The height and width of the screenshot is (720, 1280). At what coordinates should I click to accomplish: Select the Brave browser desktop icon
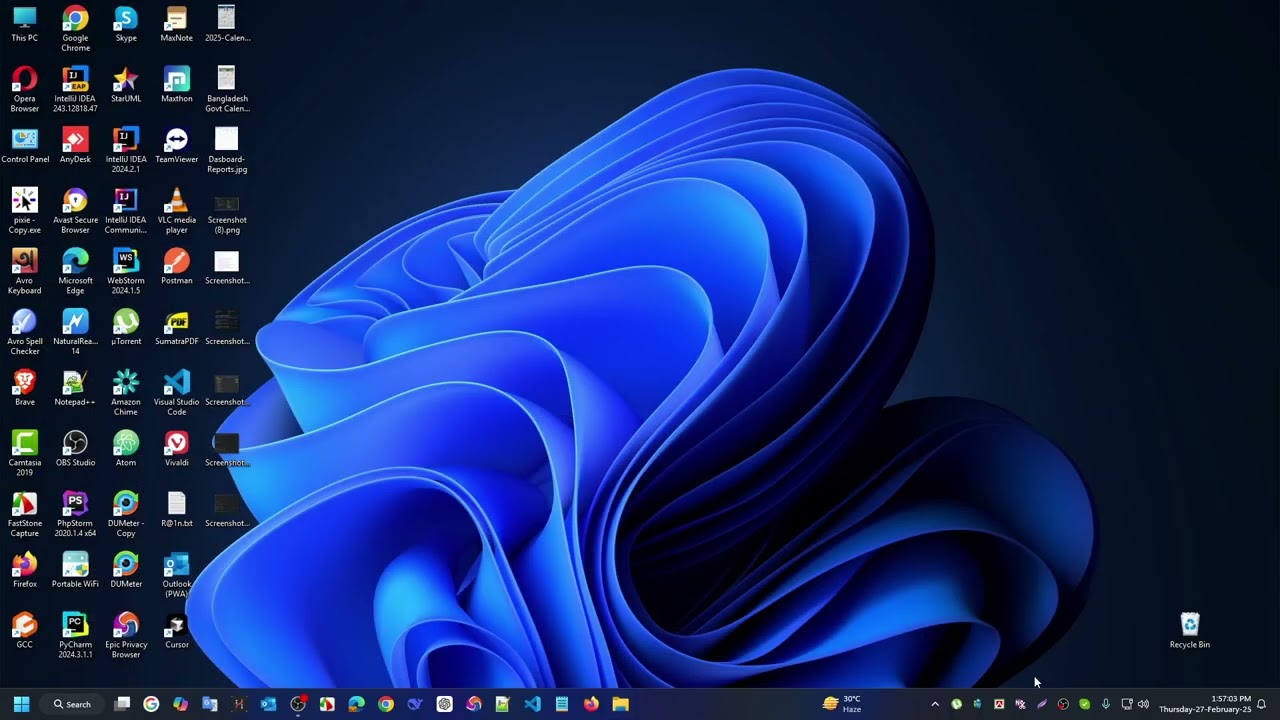click(25, 388)
